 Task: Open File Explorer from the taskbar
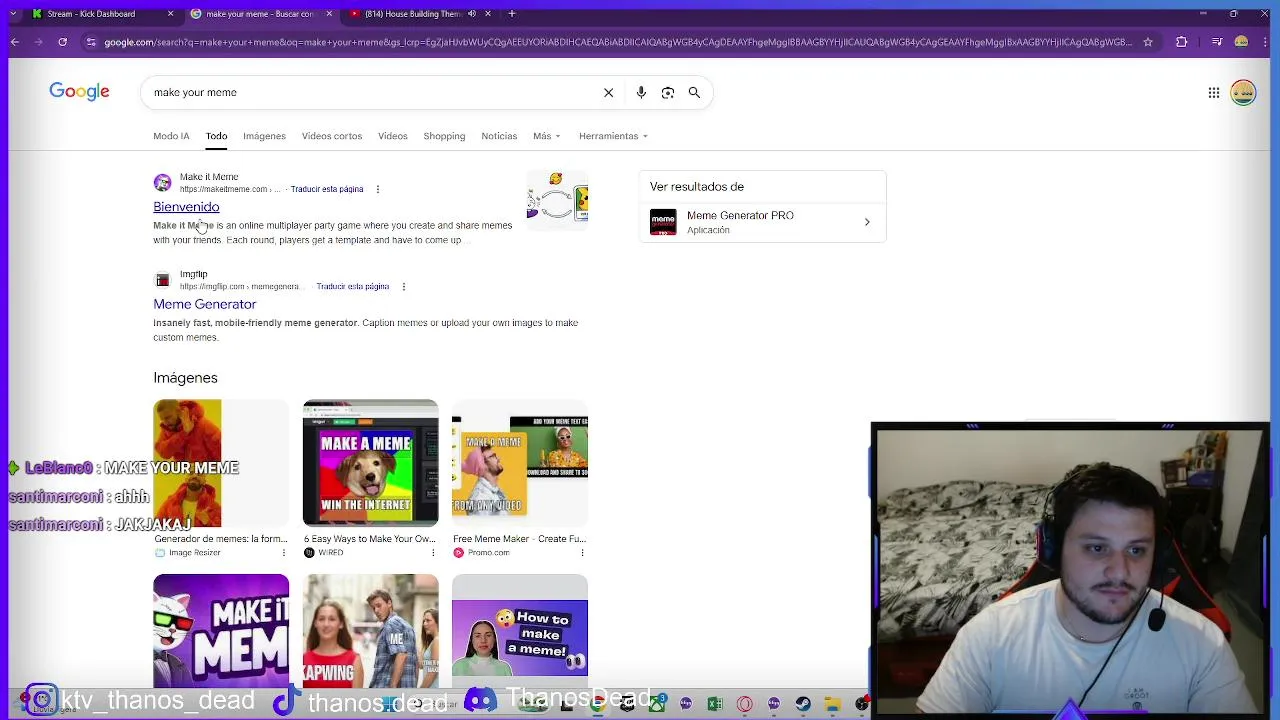pos(832,704)
